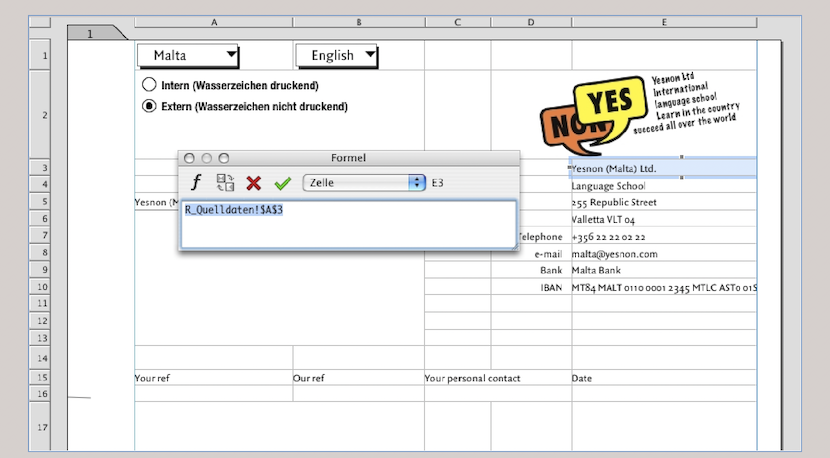Select Extern (Wasserzeichen nicht druckend) option

(150, 106)
